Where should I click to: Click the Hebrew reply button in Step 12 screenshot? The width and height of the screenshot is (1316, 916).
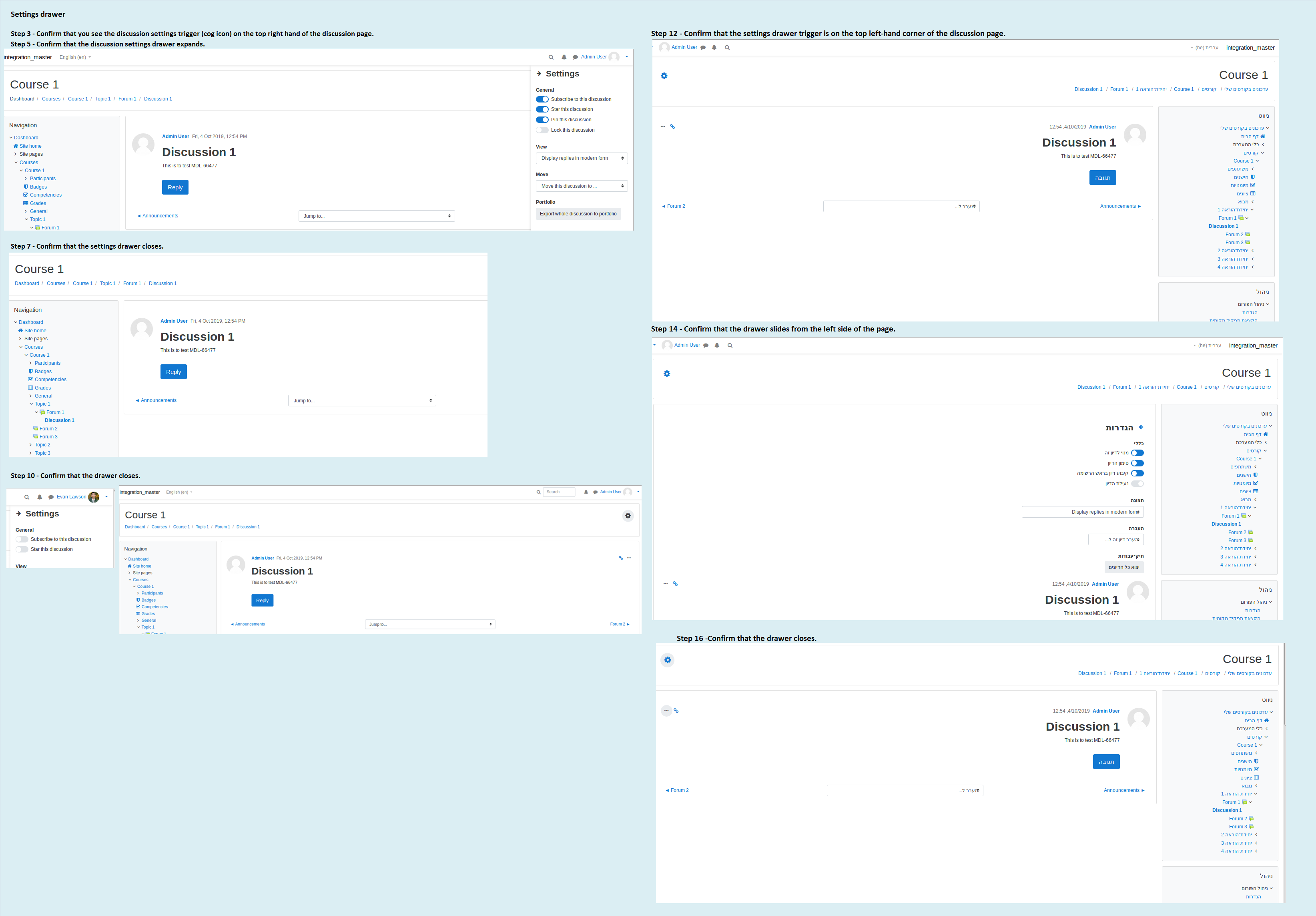click(x=1102, y=178)
